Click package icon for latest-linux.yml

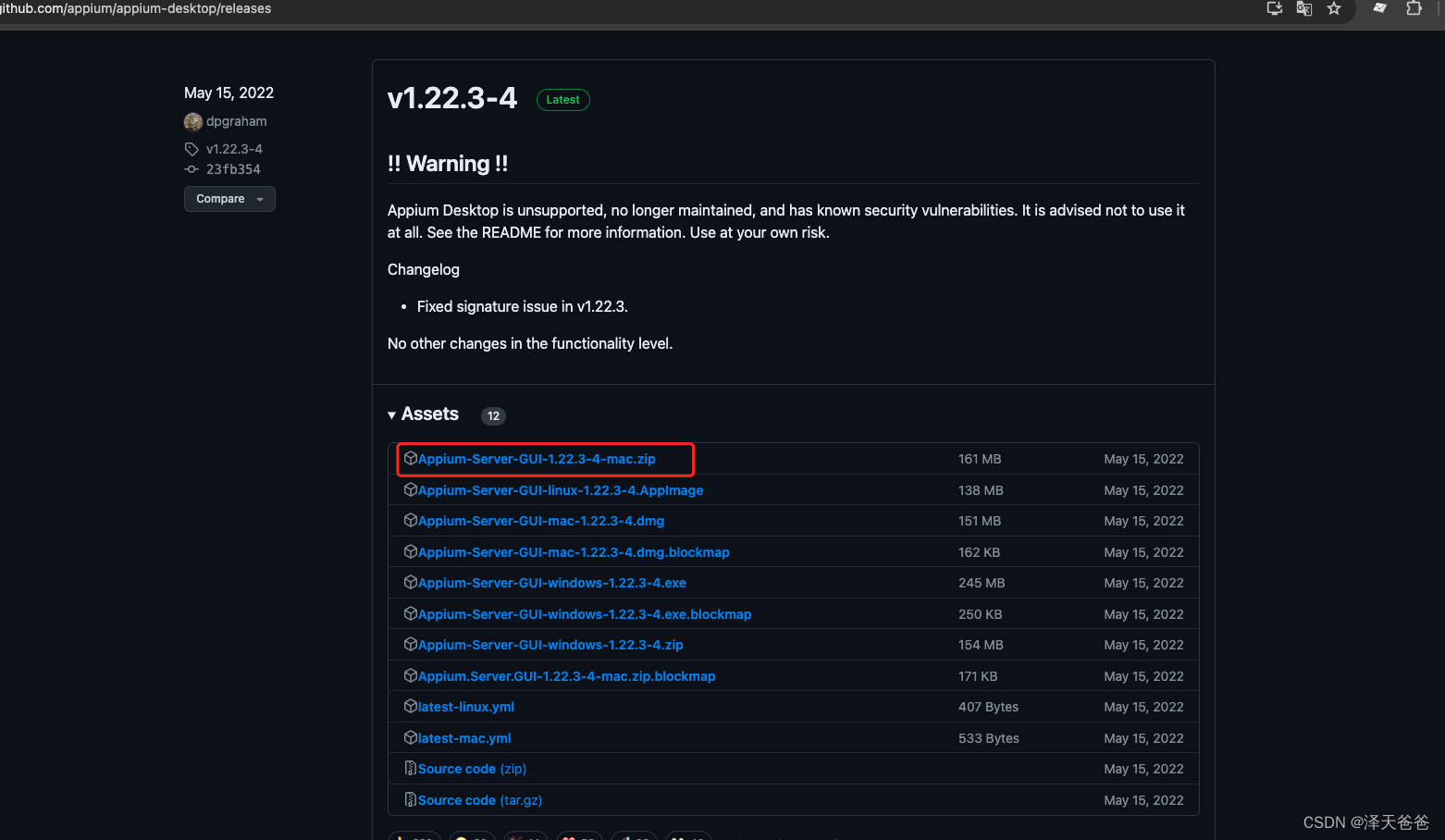coord(411,706)
